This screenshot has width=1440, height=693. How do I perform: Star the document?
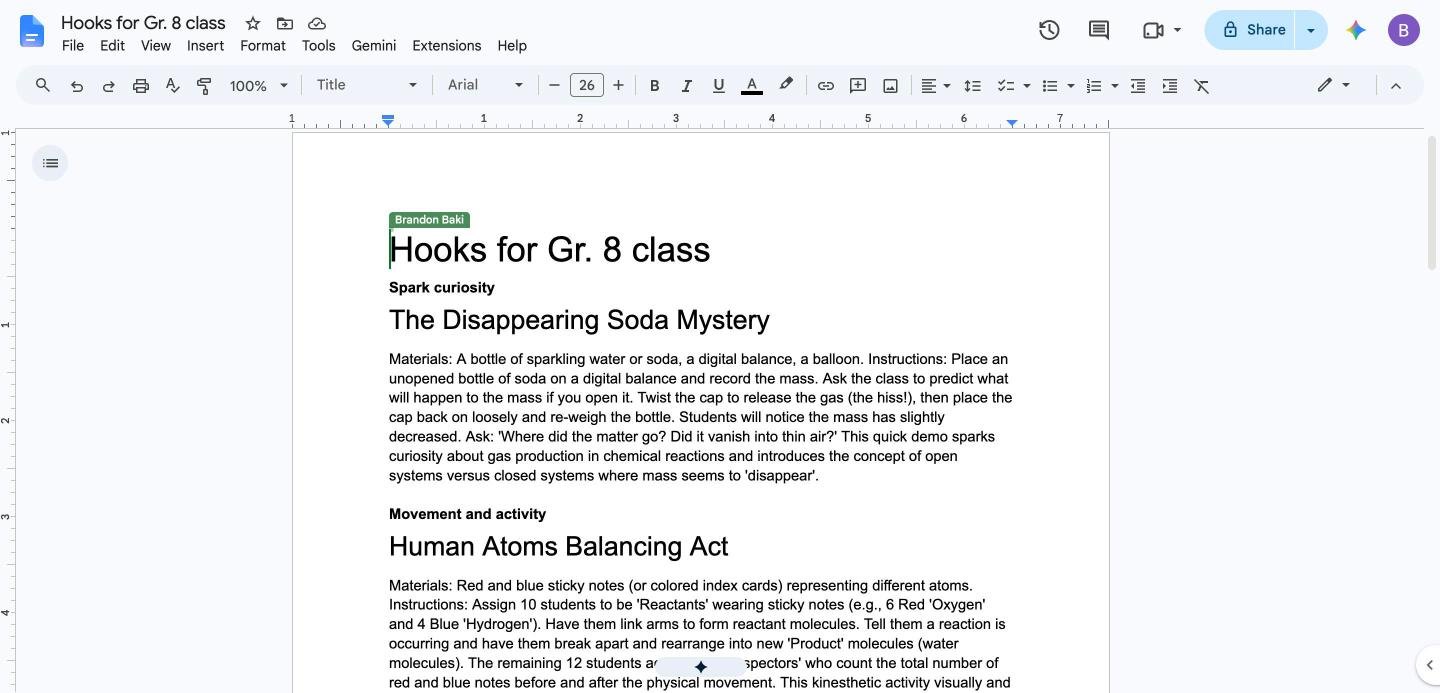tap(253, 23)
